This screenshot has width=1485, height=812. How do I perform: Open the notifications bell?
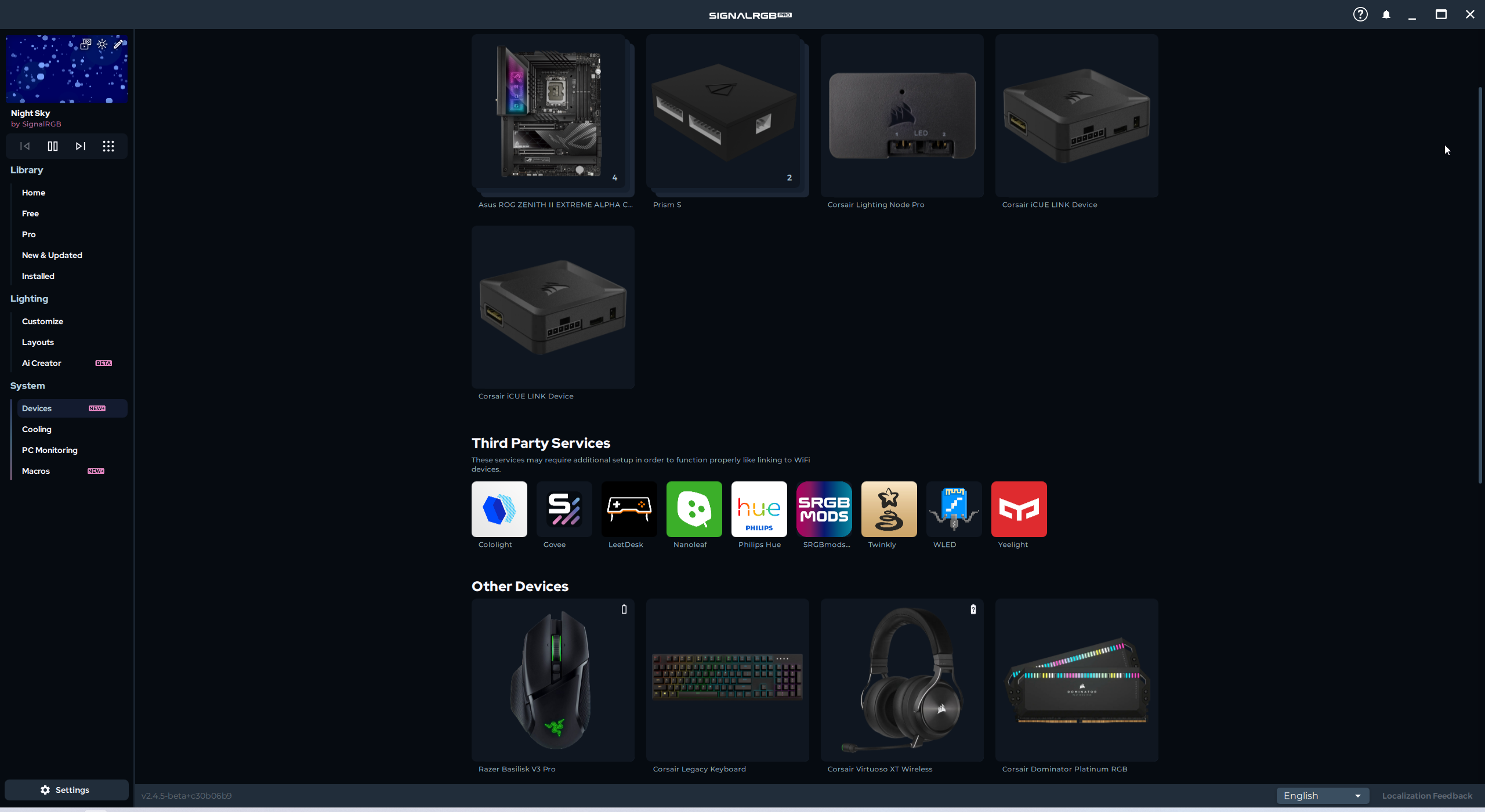pos(1386,14)
